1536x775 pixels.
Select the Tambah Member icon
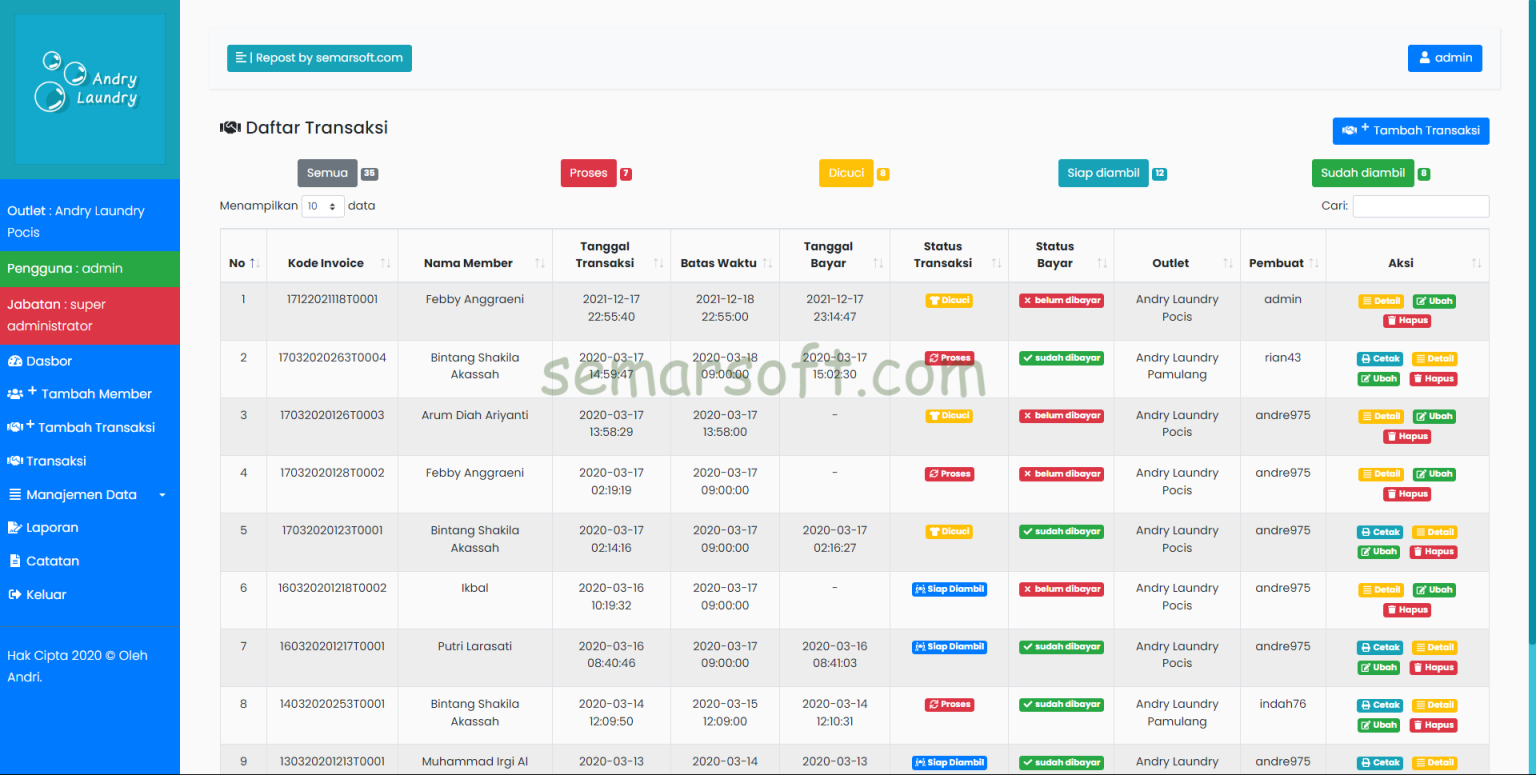point(13,393)
